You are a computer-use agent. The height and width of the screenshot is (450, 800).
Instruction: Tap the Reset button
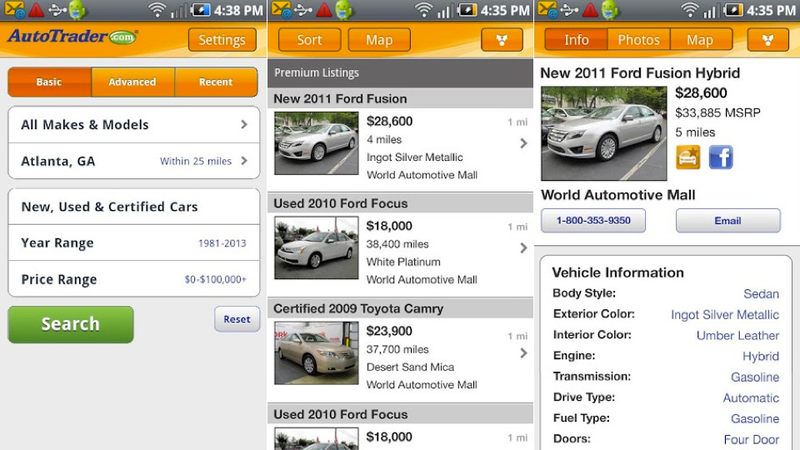click(237, 319)
